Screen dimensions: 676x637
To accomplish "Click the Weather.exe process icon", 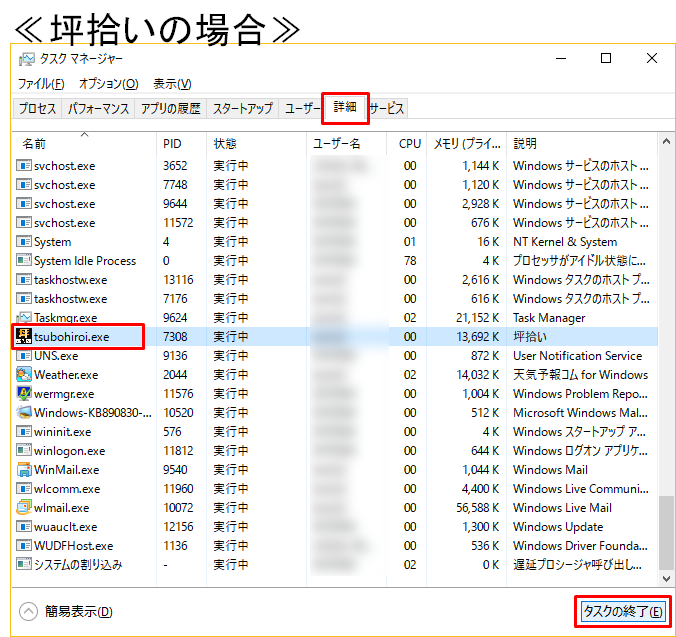I will click(x=24, y=374).
